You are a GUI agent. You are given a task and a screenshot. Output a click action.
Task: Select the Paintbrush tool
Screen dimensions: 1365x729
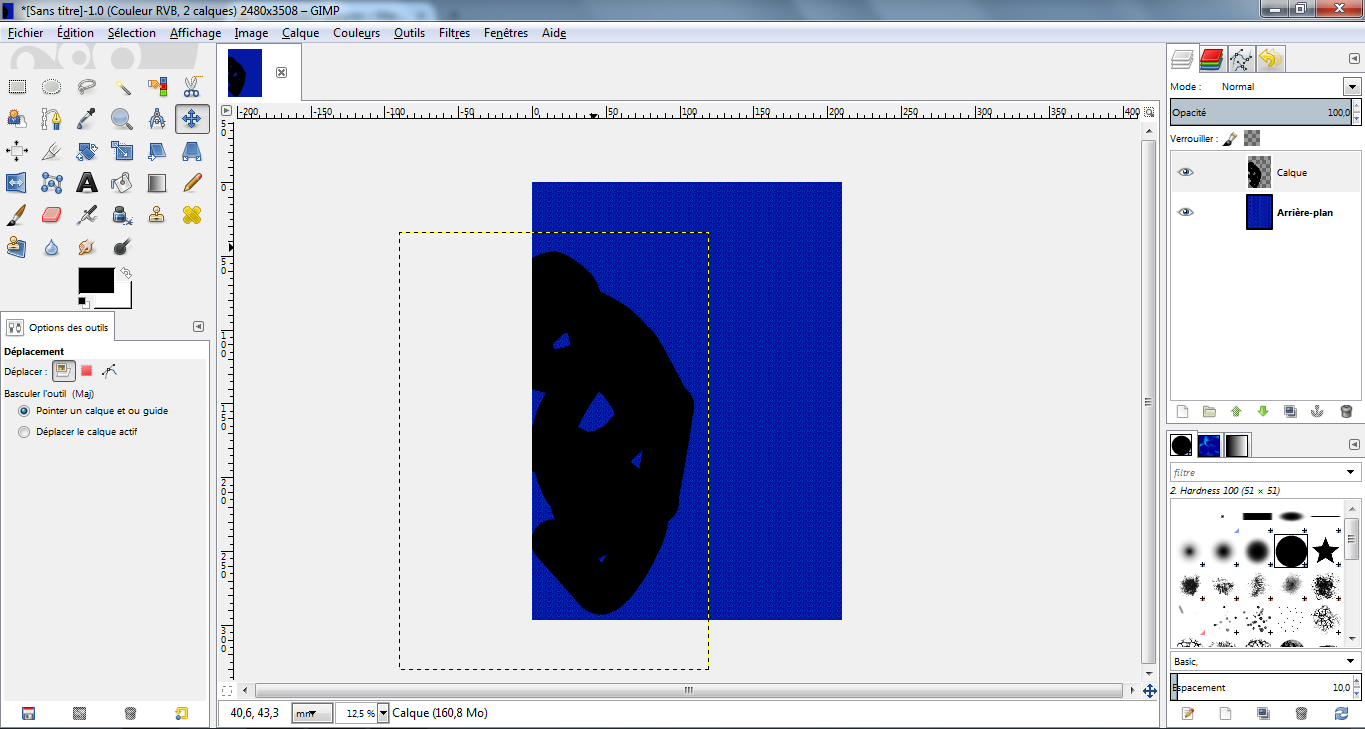click(x=17, y=215)
